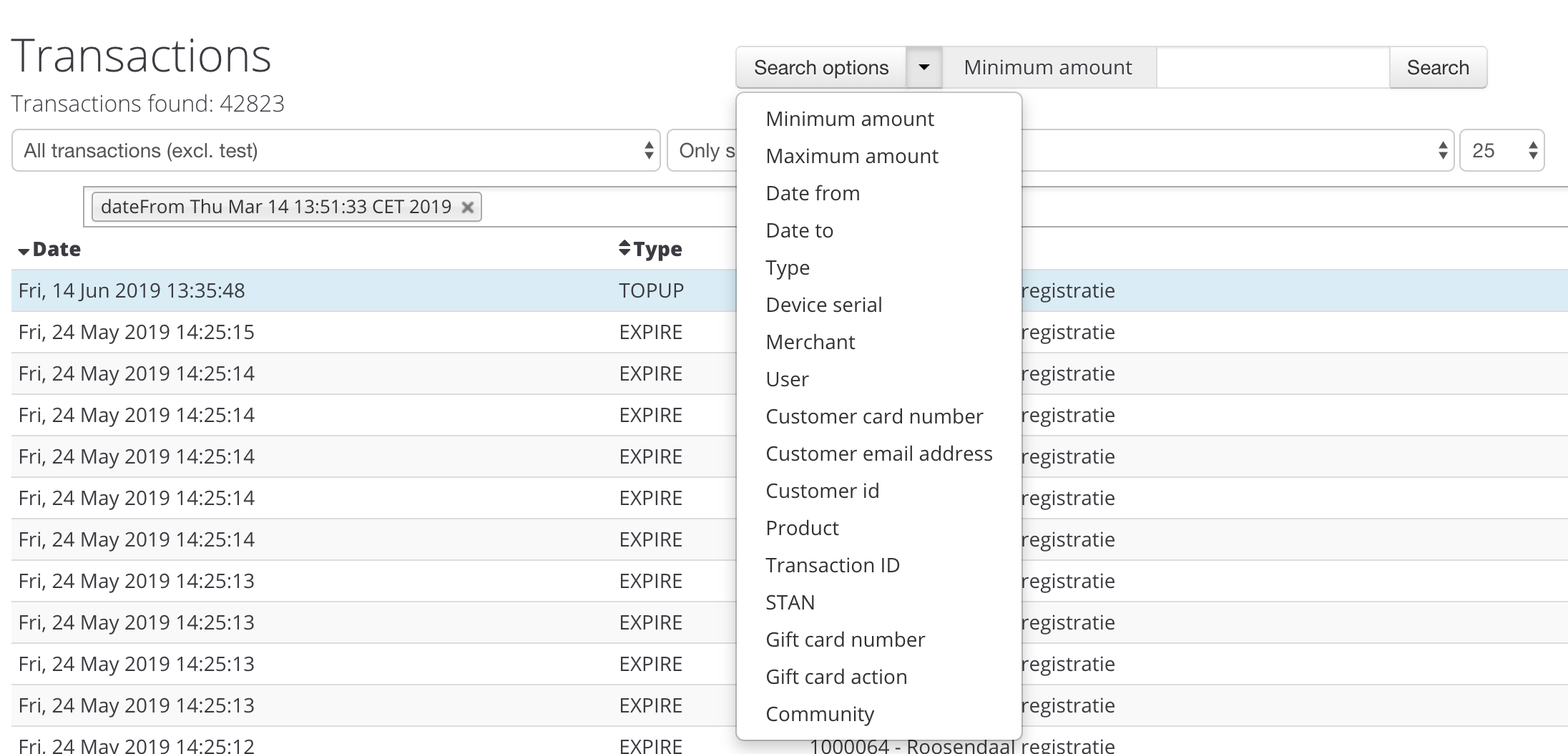Change the 25 results per page dropdown
Image resolution: width=1568 pixels, height=754 pixels.
coord(1501,150)
